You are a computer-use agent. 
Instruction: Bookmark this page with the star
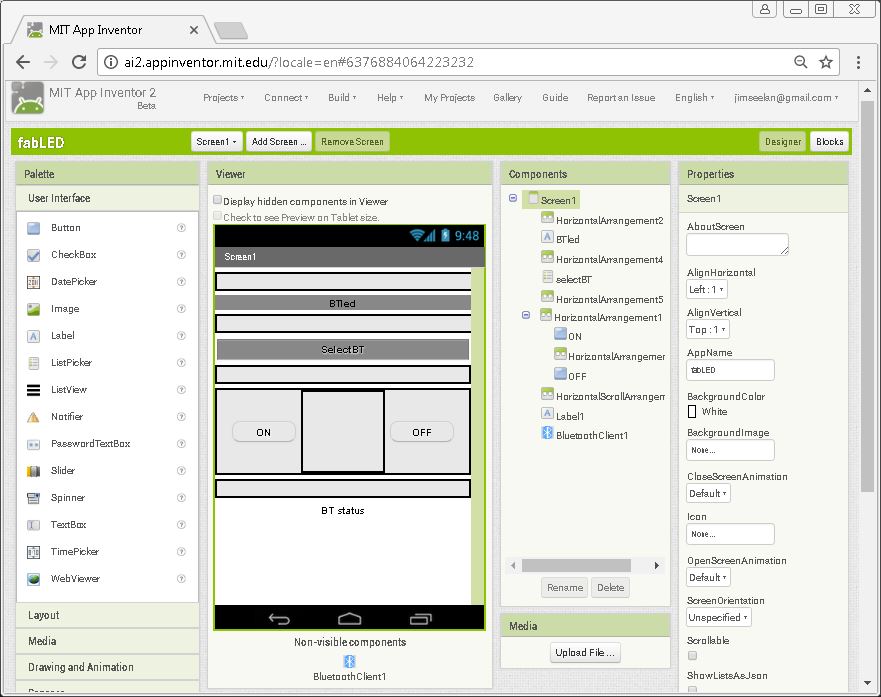[x=825, y=62]
